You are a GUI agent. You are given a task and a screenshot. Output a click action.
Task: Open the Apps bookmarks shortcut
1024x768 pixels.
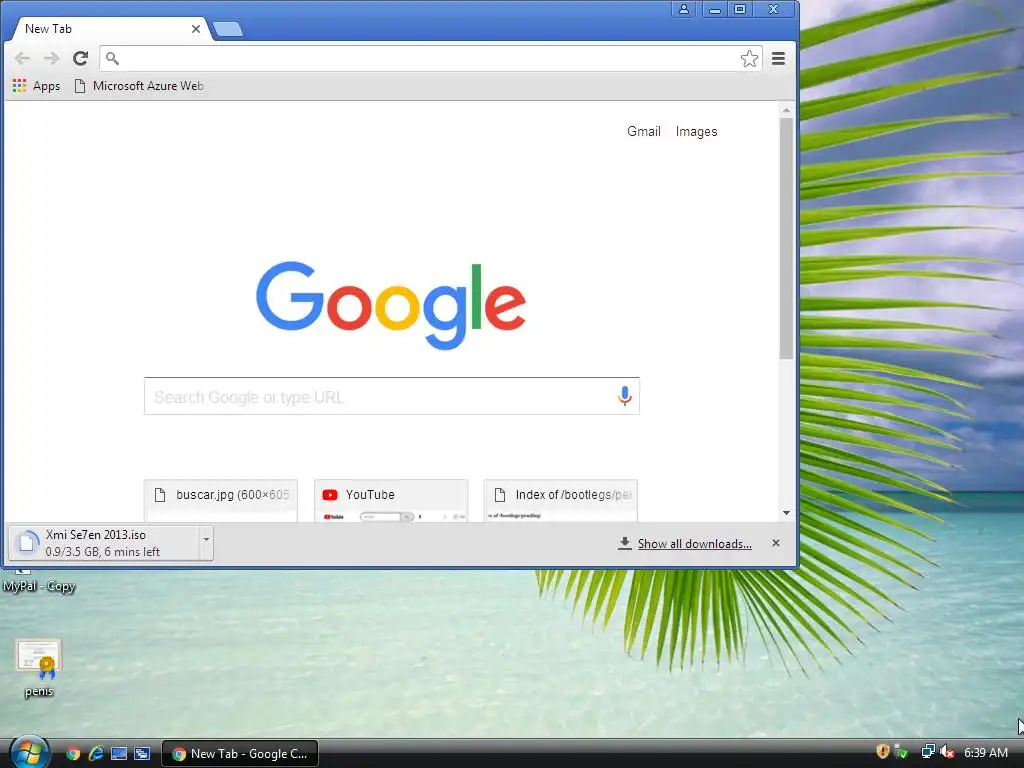(37, 86)
